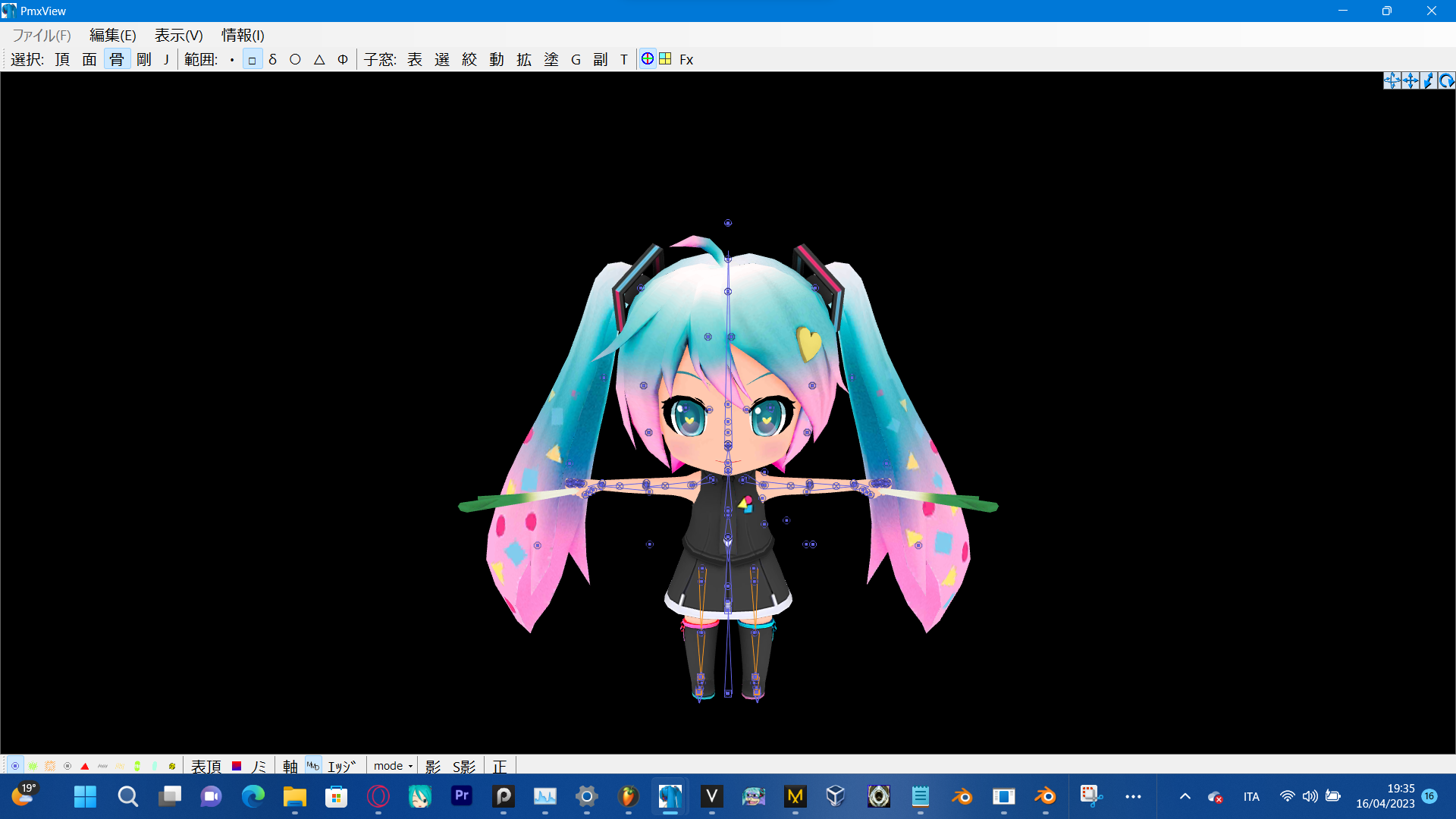Toggle the yellow joint cube display icon
The width and height of the screenshot is (1456, 819).
coord(172,766)
